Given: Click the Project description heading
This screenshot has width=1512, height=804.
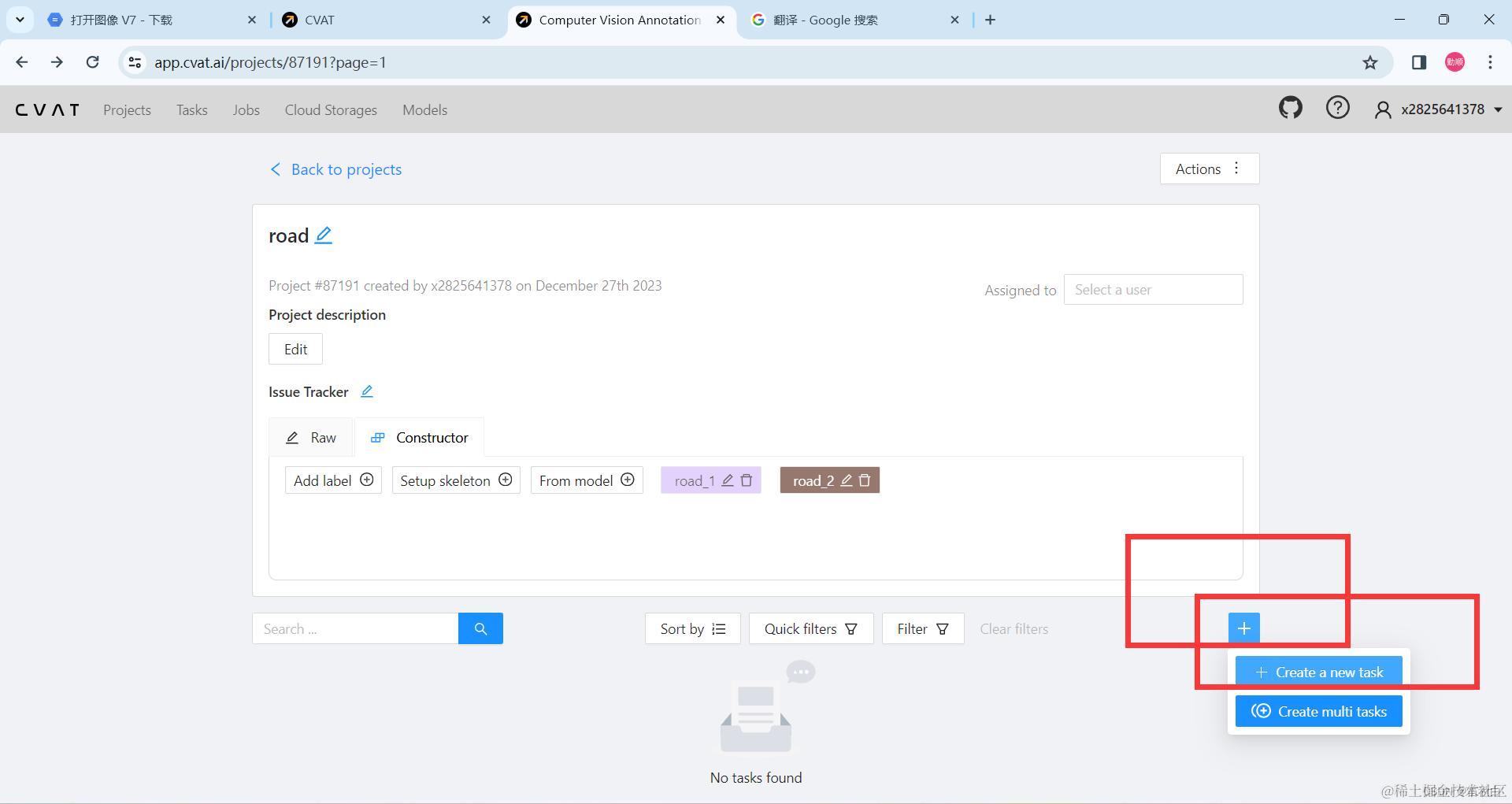Looking at the screenshot, I should [x=327, y=314].
